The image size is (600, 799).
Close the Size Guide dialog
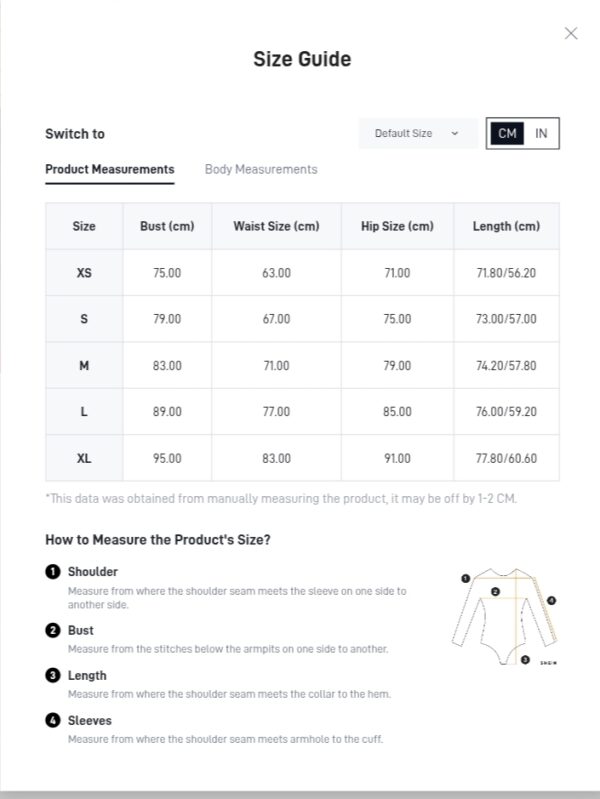point(571,34)
